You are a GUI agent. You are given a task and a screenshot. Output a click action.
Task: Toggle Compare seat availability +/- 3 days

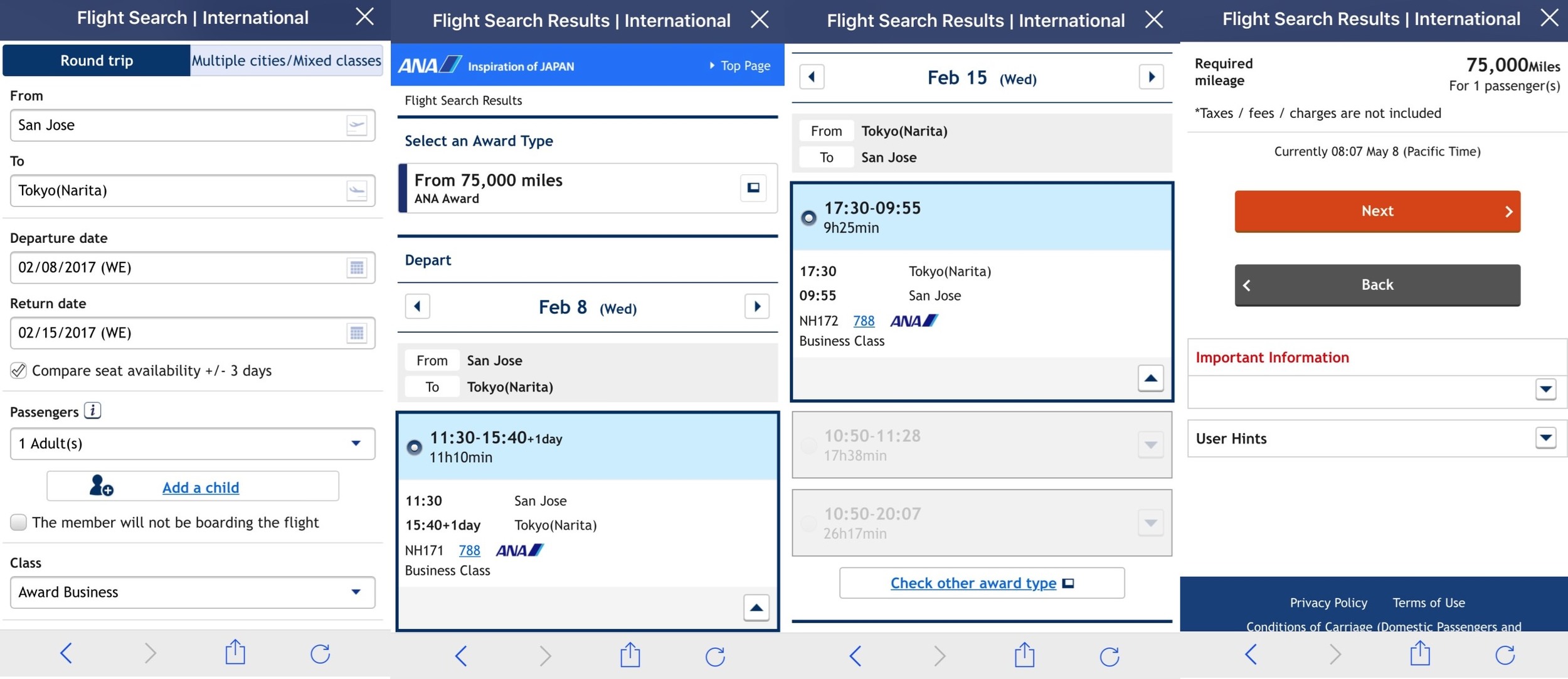pos(18,370)
